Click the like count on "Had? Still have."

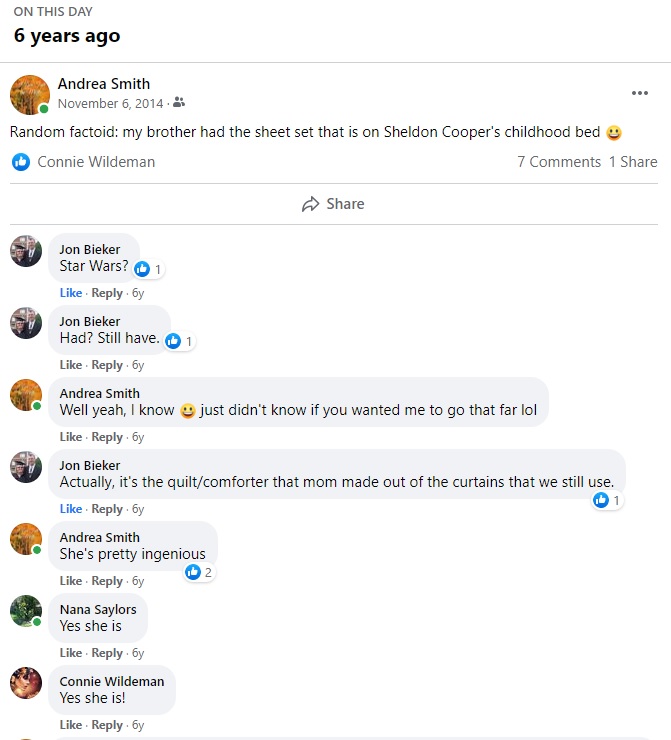point(180,341)
